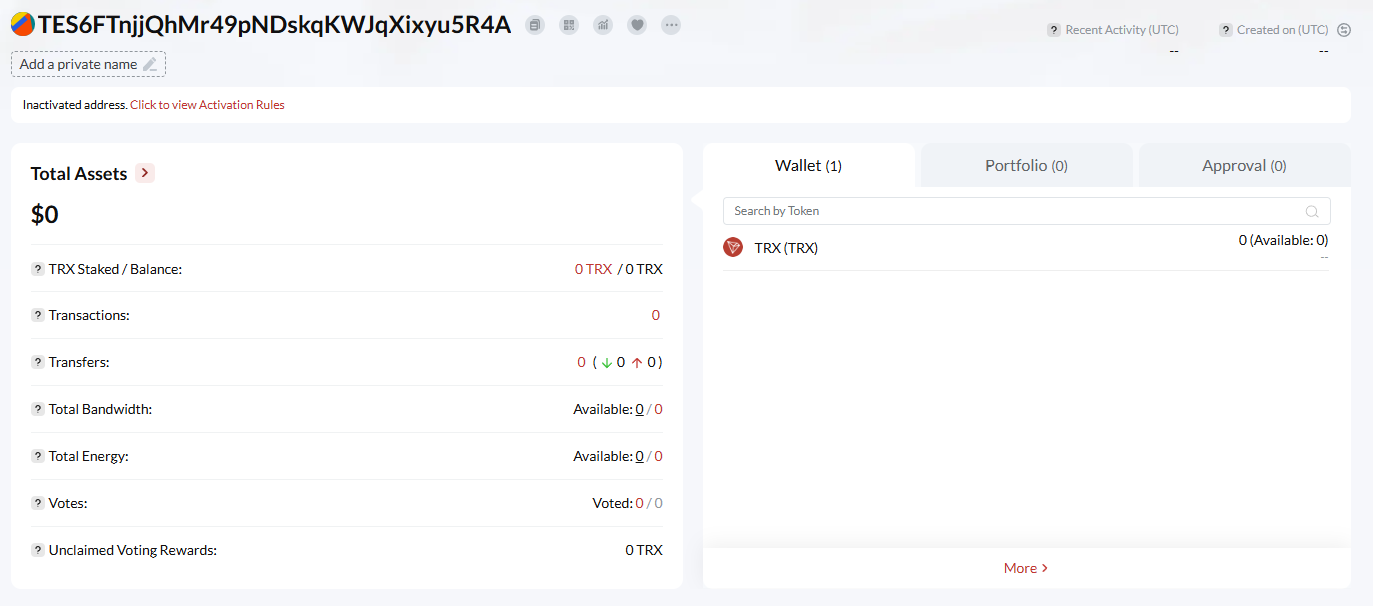The image size is (1373, 606).
Task: Click the pencil edit icon beside private name
Action: (150, 64)
